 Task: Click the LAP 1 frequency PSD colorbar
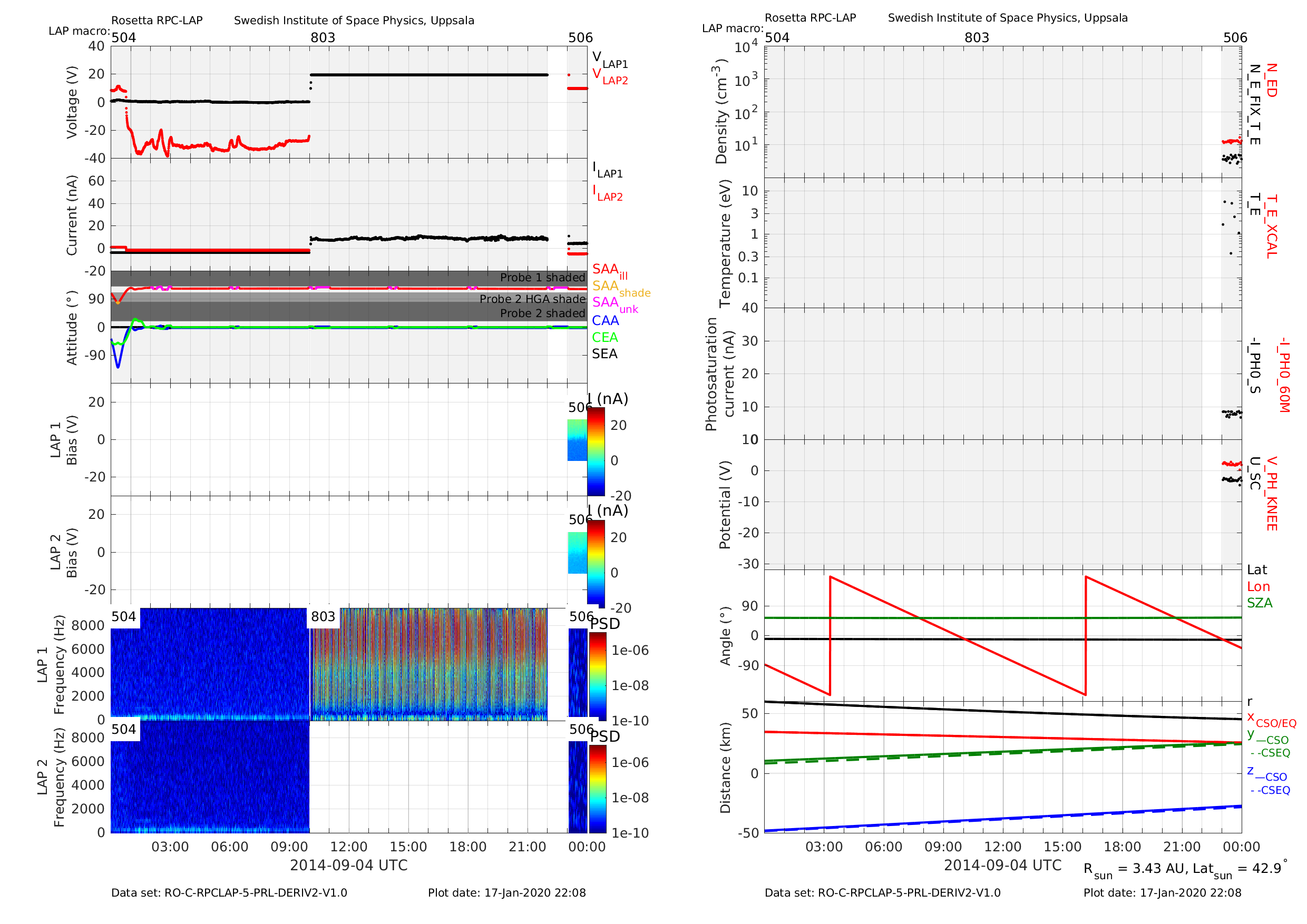point(598,676)
